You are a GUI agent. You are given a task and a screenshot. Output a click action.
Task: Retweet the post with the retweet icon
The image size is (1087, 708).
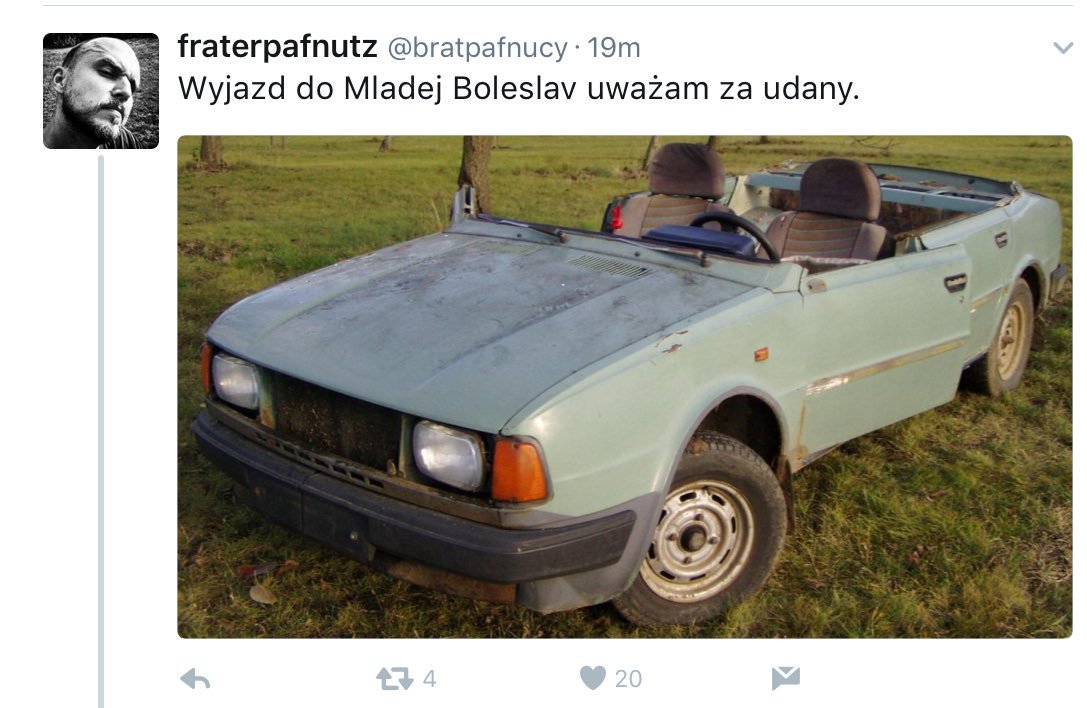tap(394, 678)
